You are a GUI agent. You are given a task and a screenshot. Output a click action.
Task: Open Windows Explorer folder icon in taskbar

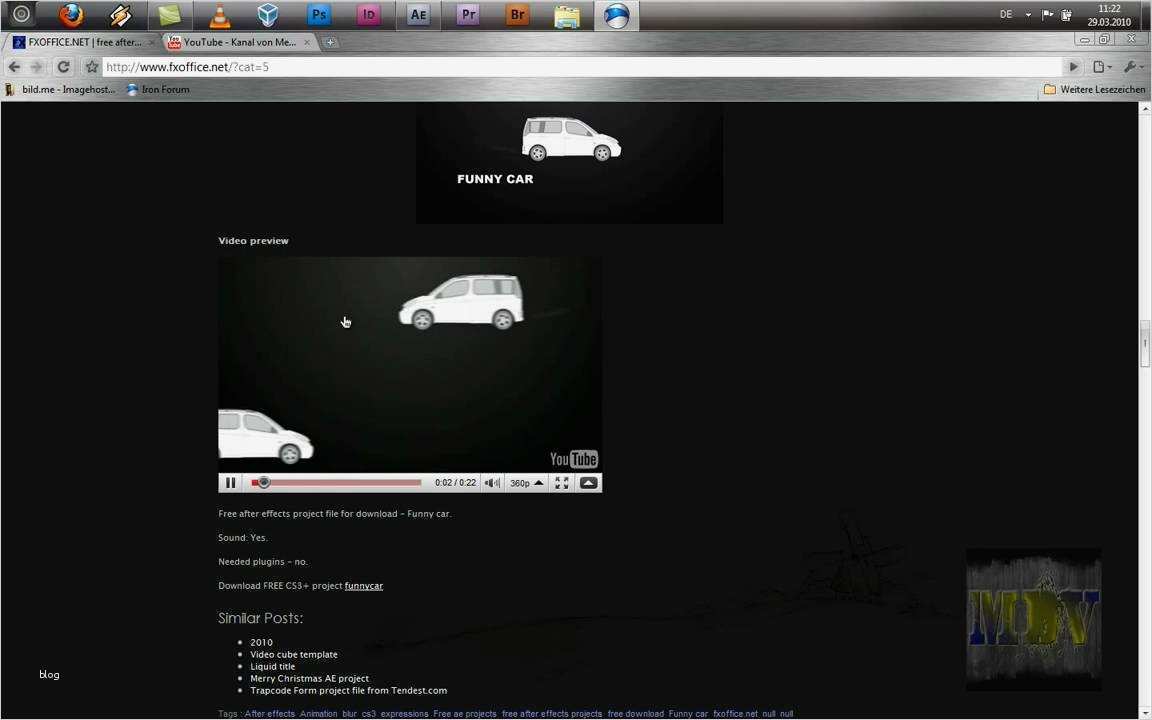click(x=566, y=15)
